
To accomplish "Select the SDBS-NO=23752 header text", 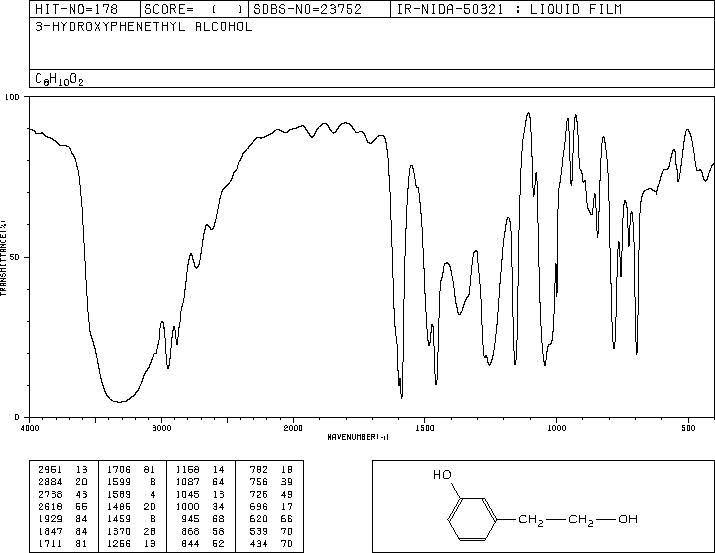I will click(x=307, y=9).
